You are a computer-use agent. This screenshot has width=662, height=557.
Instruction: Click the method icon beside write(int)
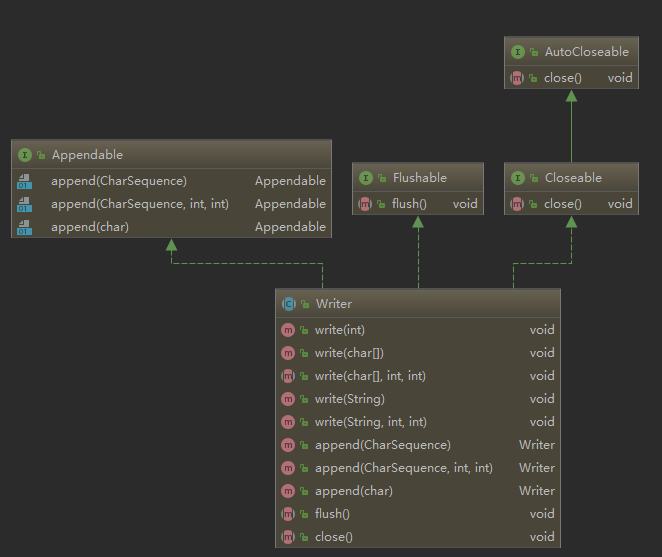(x=289, y=330)
